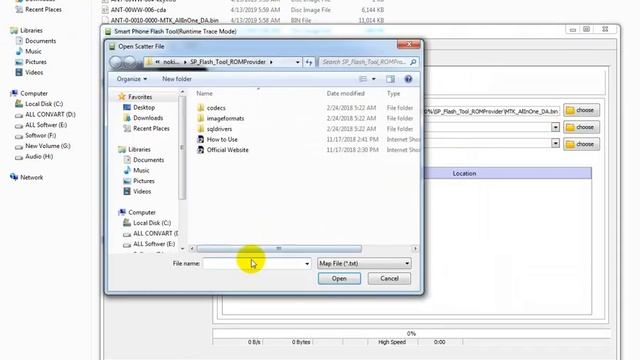Image resolution: width=640 pixels, height=360 pixels.
Task: Expand the address bar history dropdown
Action: 297,62
